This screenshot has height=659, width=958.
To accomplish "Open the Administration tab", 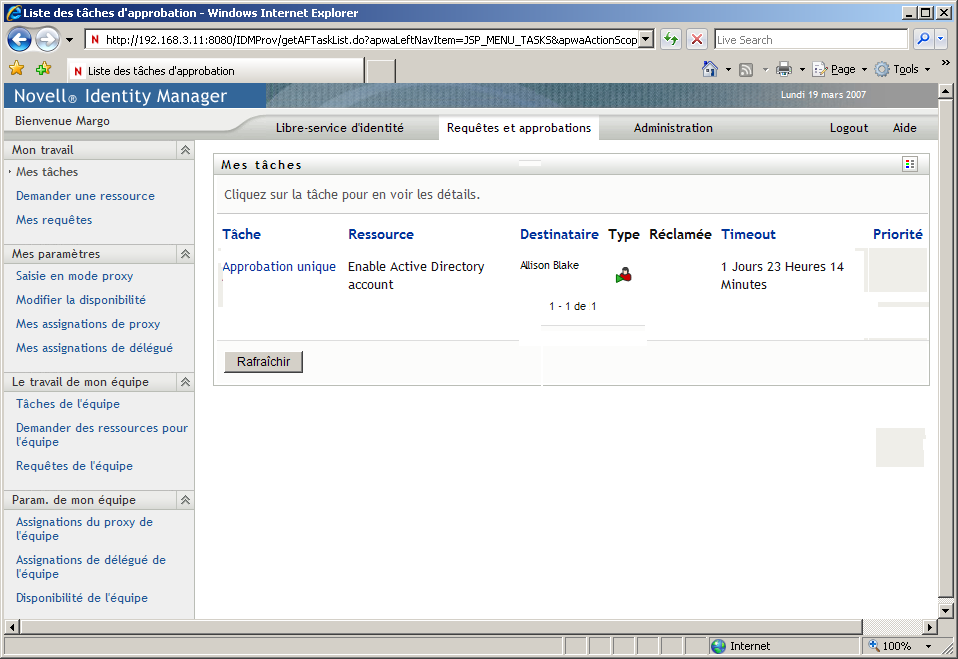I will click(673, 128).
